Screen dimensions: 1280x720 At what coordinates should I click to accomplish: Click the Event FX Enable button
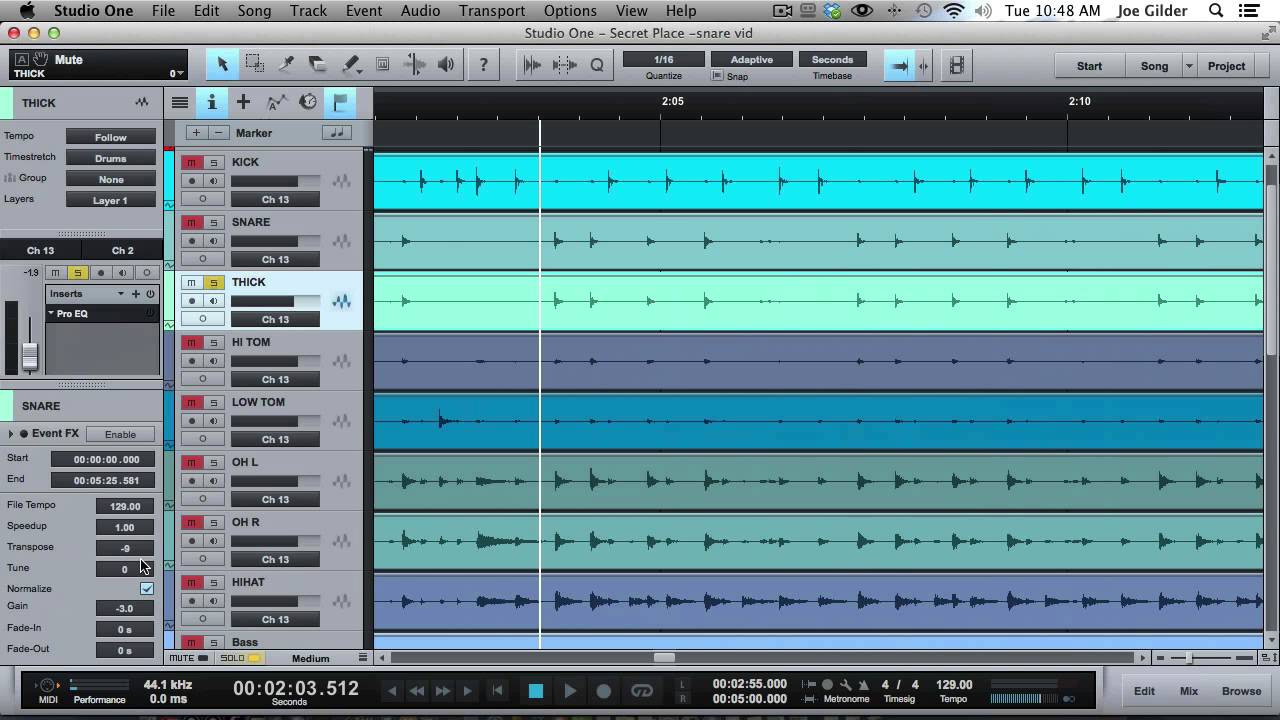click(x=120, y=434)
